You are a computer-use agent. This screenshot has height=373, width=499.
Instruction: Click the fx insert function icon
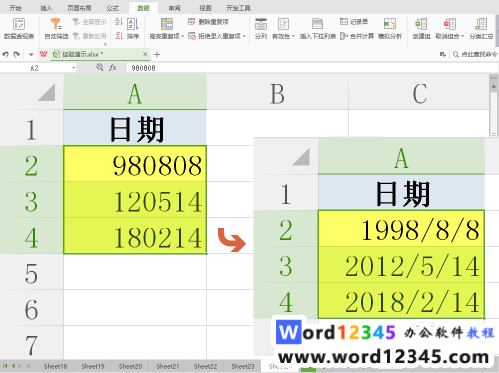tap(113, 68)
